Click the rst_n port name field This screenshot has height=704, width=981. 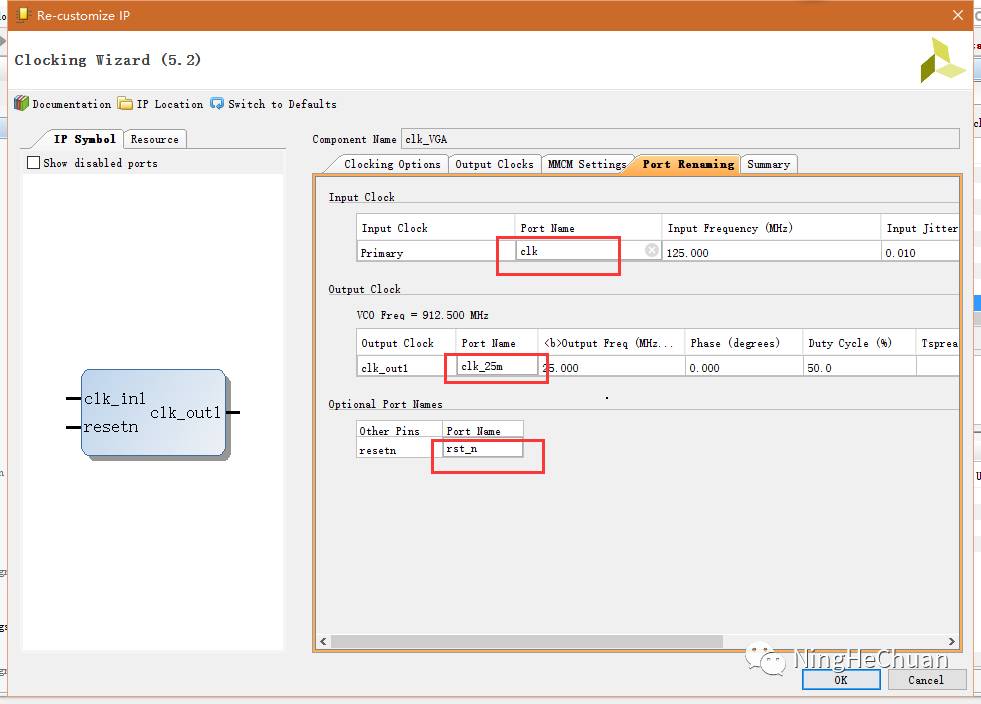coord(483,450)
